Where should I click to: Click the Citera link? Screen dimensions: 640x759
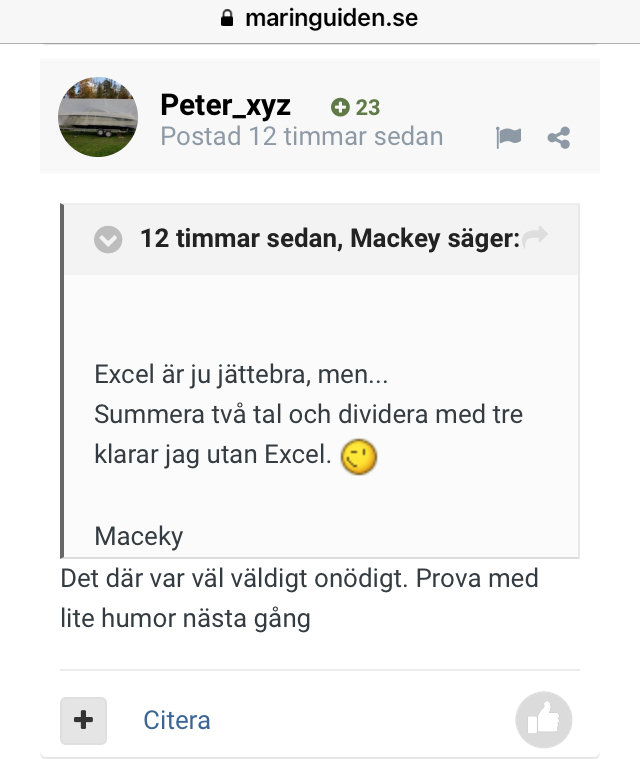click(x=177, y=720)
